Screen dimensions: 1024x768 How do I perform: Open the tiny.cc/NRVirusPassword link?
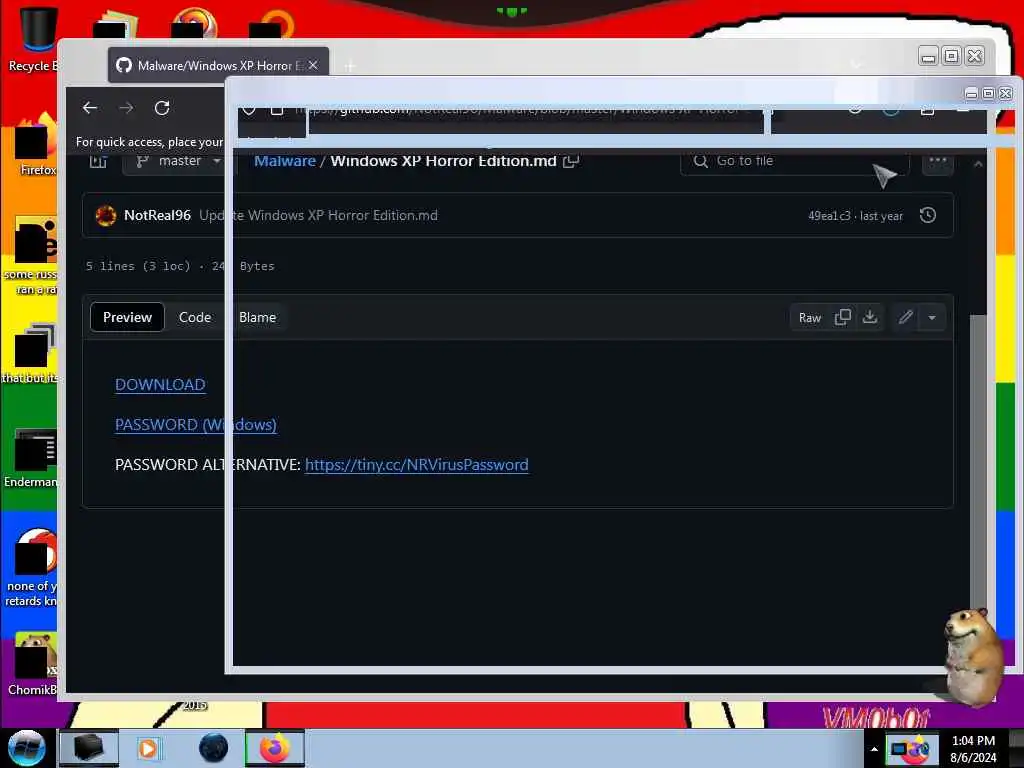417,465
